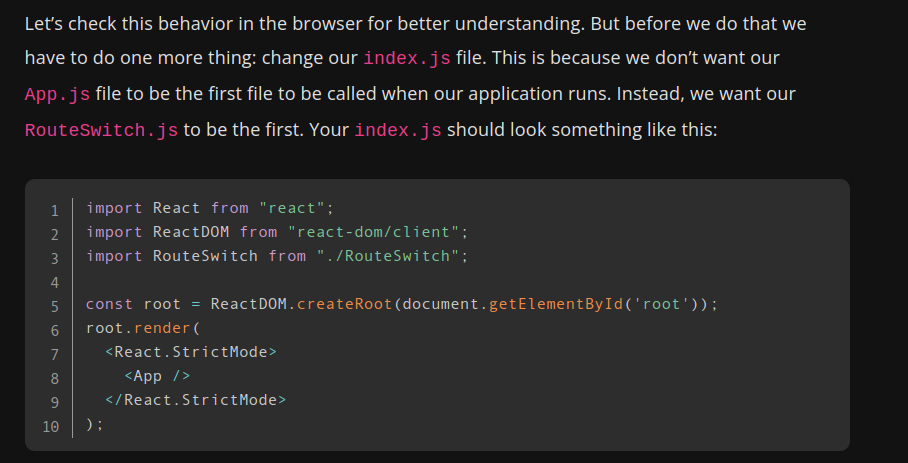The width and height of the screenshot is (908, 463).
Task: Click line number 4 in the code gutter
Action: pyautogui.click(x=55, y=283)
